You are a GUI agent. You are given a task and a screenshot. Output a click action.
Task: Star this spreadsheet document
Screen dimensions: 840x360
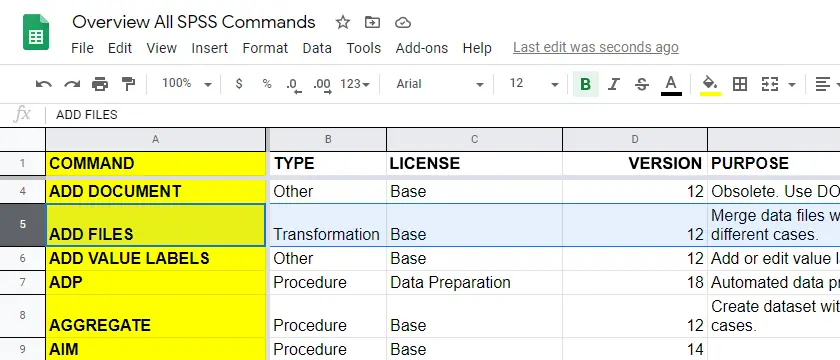[x=343, y=22]
